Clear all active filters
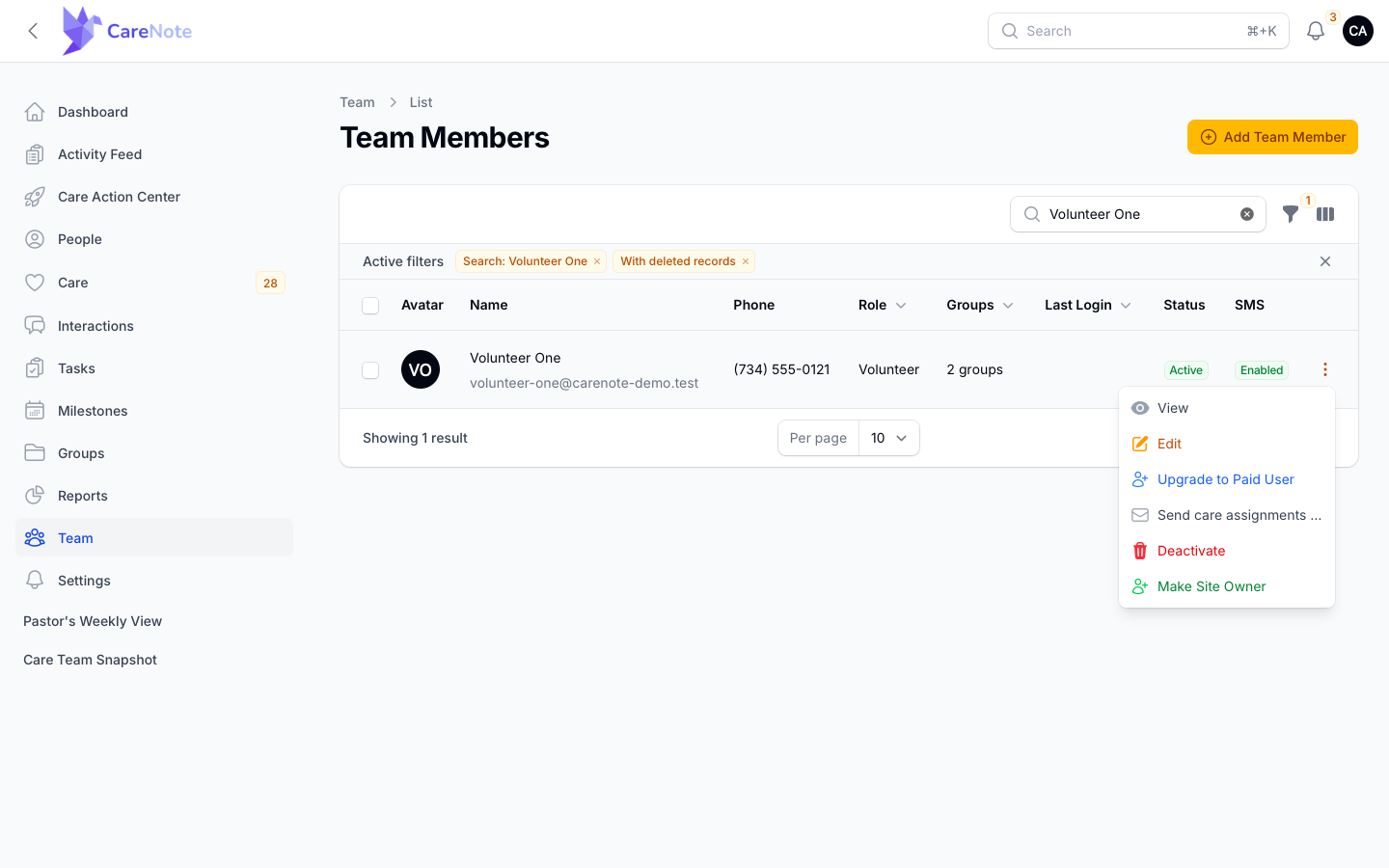1389x868 pixels. (x=1325, y=261)
